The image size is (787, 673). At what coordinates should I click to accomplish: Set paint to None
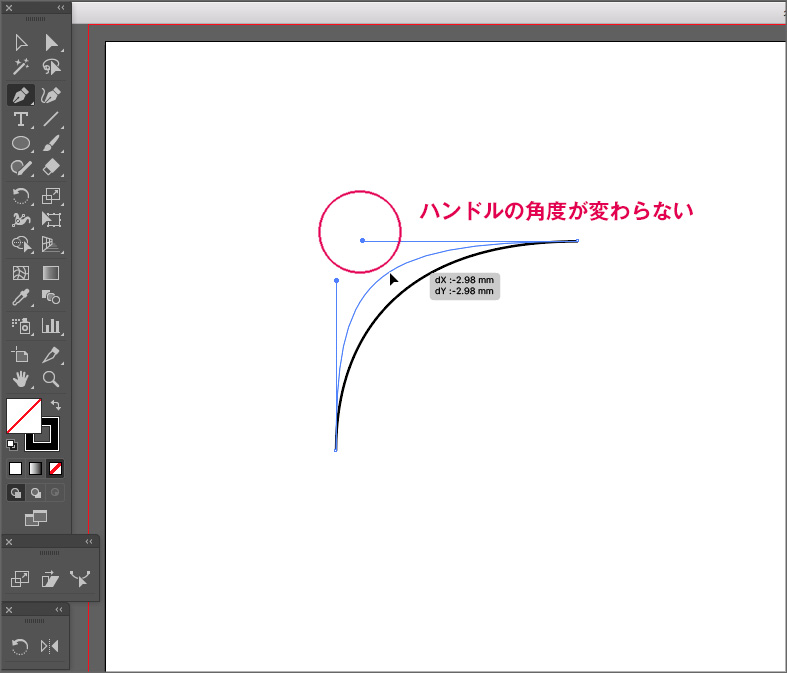coord(55,469)
